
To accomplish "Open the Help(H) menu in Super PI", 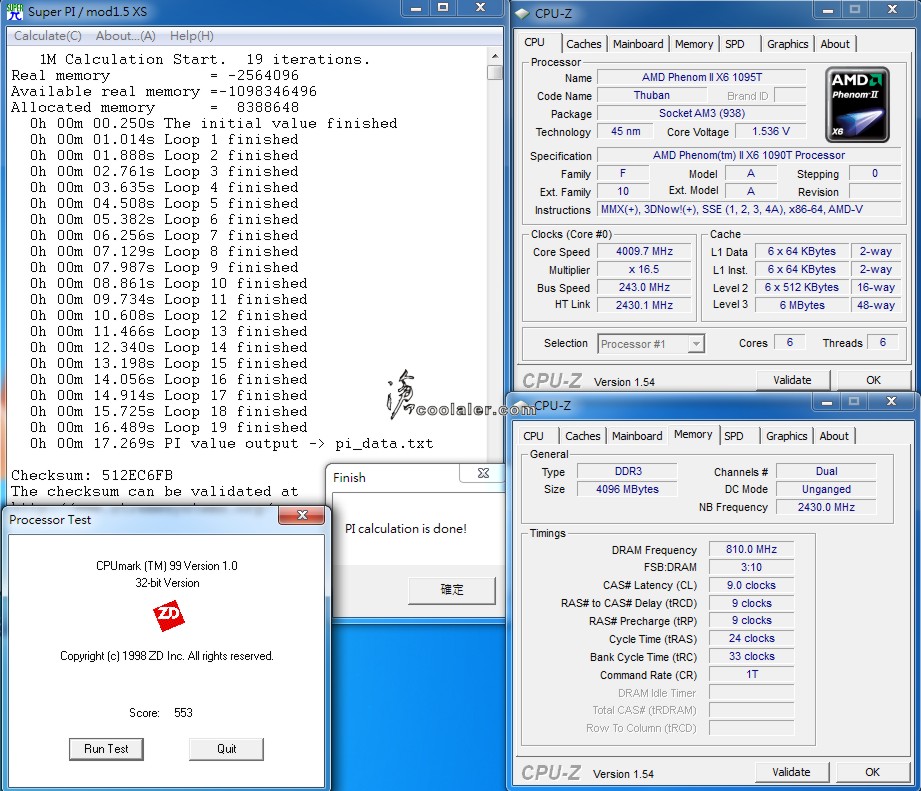I will (191, 36).
